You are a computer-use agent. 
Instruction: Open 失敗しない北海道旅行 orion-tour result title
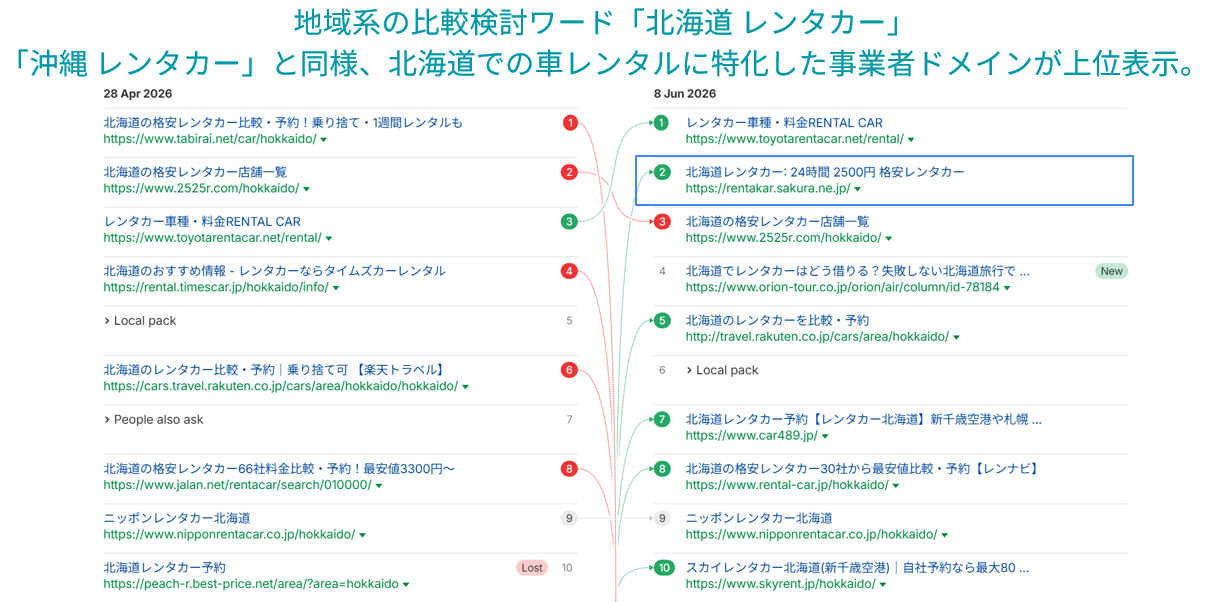[858, 271]
